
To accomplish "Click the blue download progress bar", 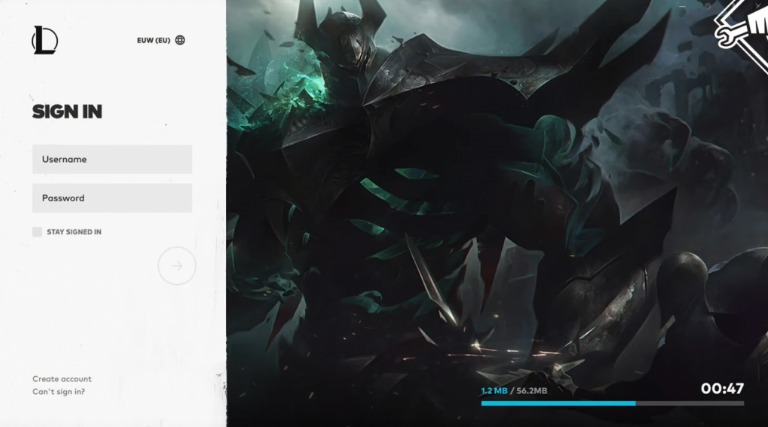I will [558, 403].
